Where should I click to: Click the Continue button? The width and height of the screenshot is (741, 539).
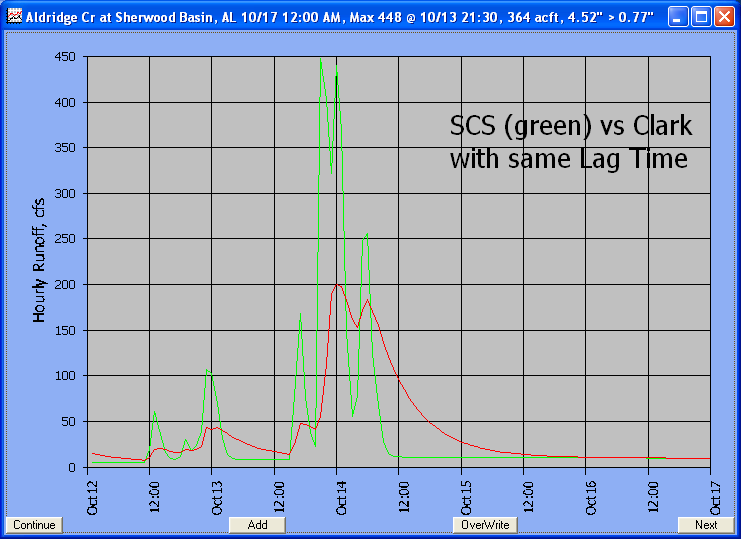pyautogui.click(x=34, y=525)
